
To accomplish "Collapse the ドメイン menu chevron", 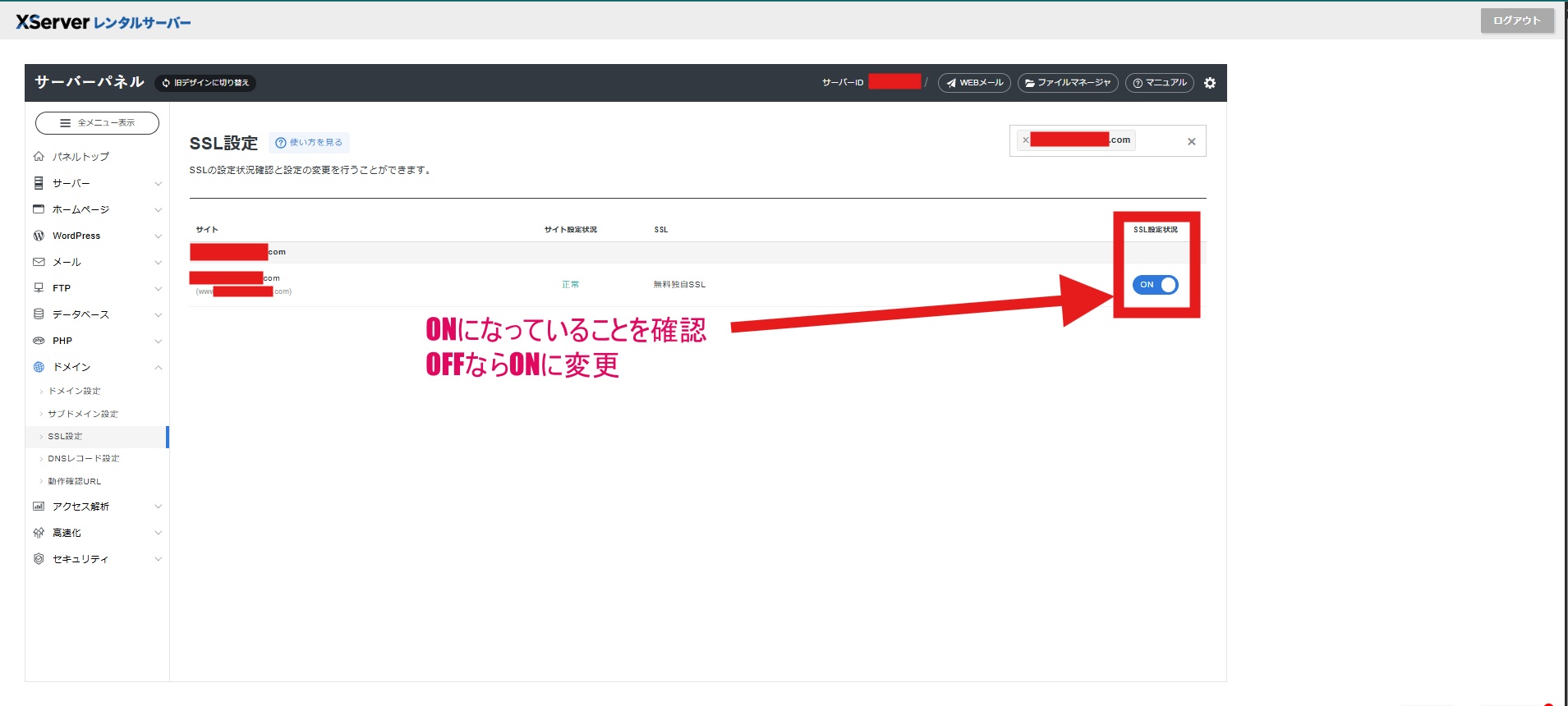I will (x=159, y=367).
